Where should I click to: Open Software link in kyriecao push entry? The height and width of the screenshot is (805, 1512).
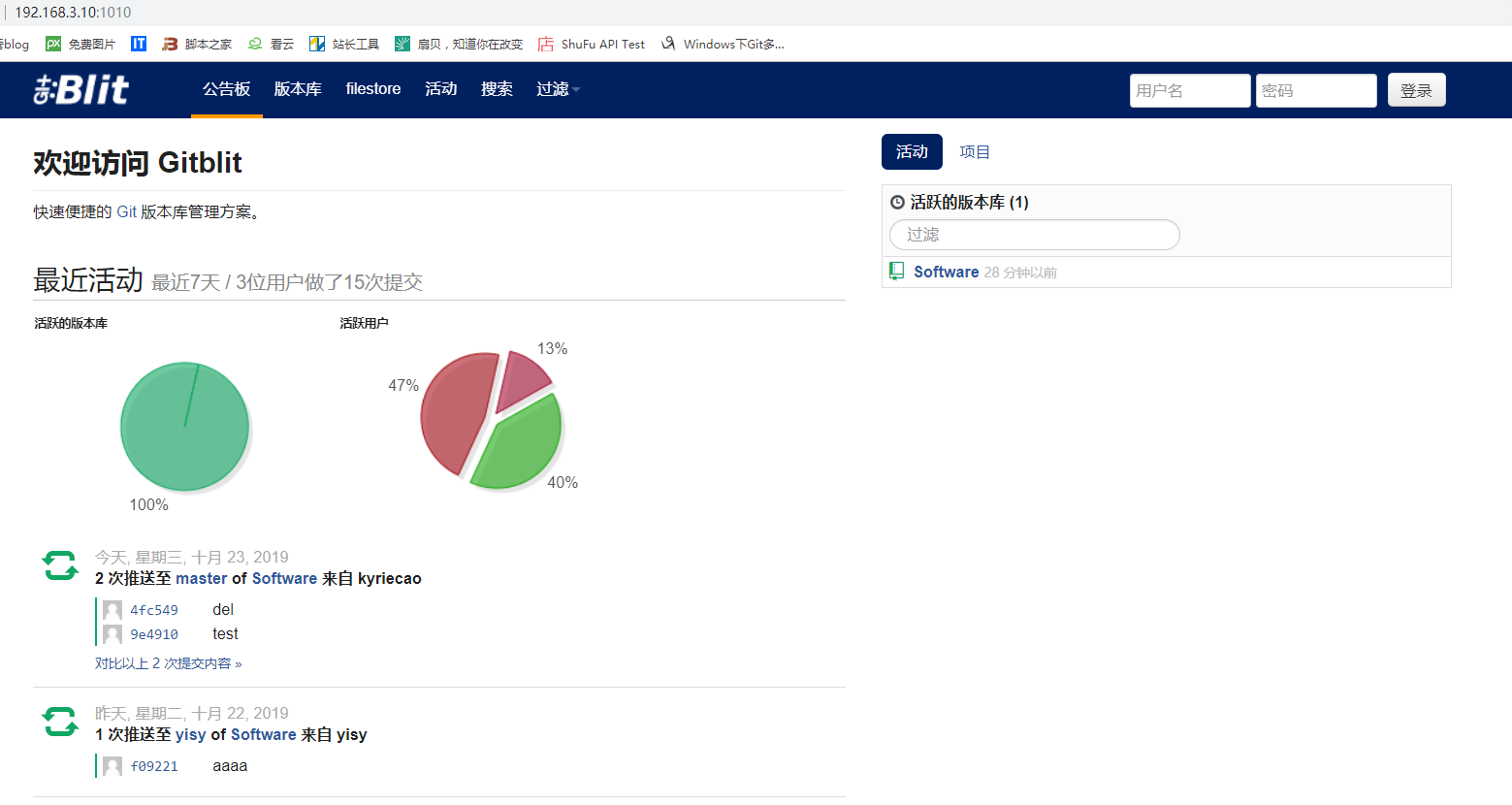pos(284,578)
